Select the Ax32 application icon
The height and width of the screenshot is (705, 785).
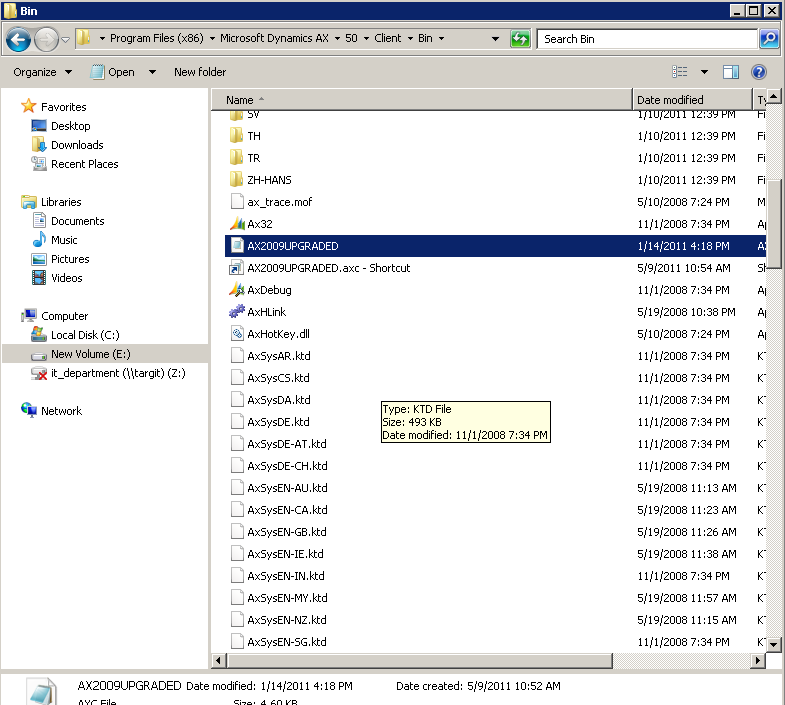(237, 224)
